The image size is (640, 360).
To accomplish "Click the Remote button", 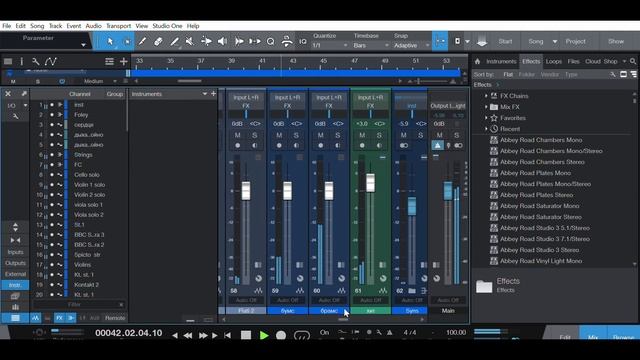I will [x=115, y=318].
